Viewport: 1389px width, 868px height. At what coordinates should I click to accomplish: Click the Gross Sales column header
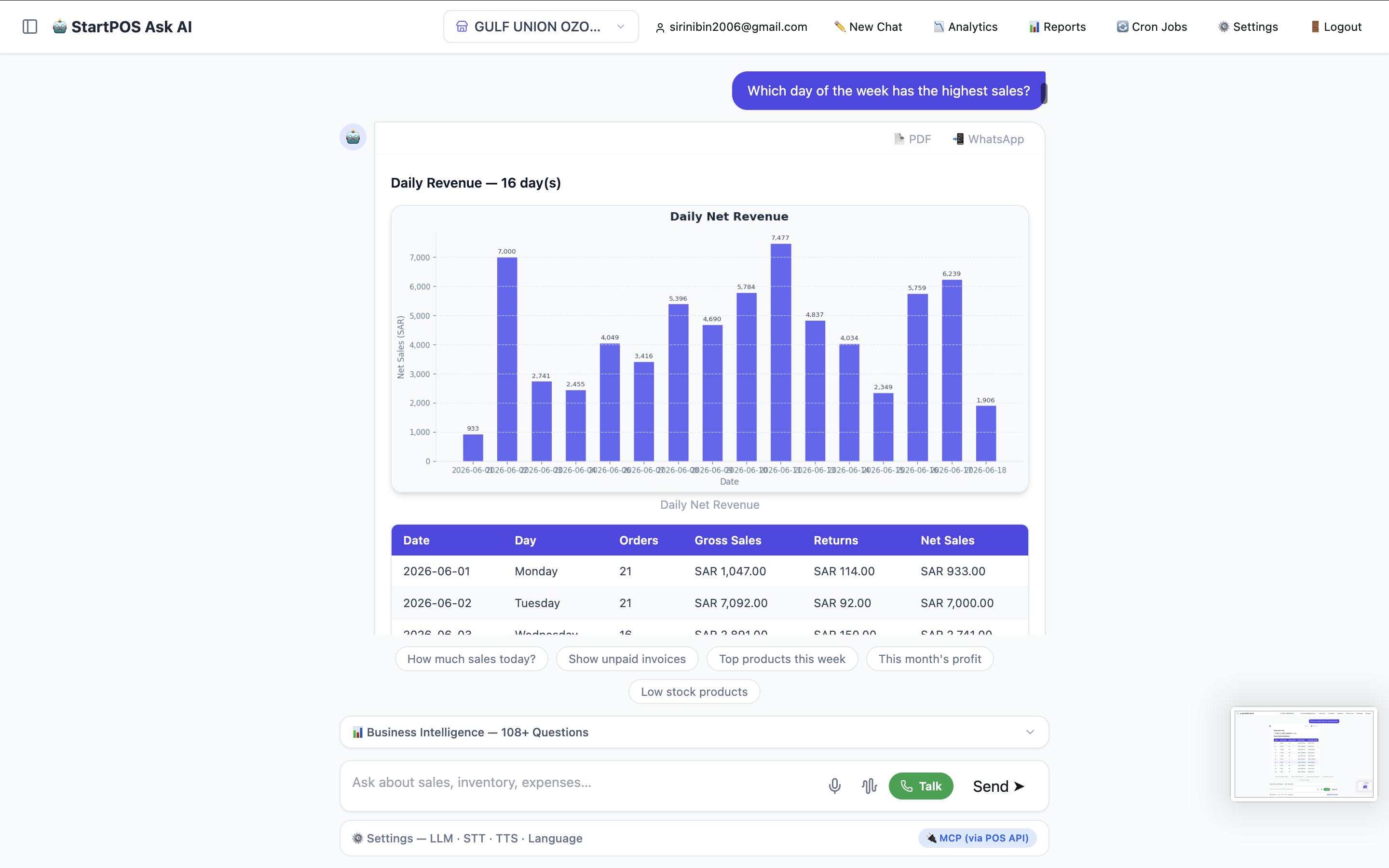[728, 540]
